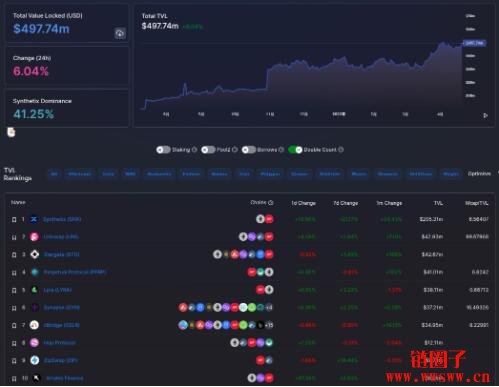Expand cBridge's +15 more chains badge

(x=269, y=325)
